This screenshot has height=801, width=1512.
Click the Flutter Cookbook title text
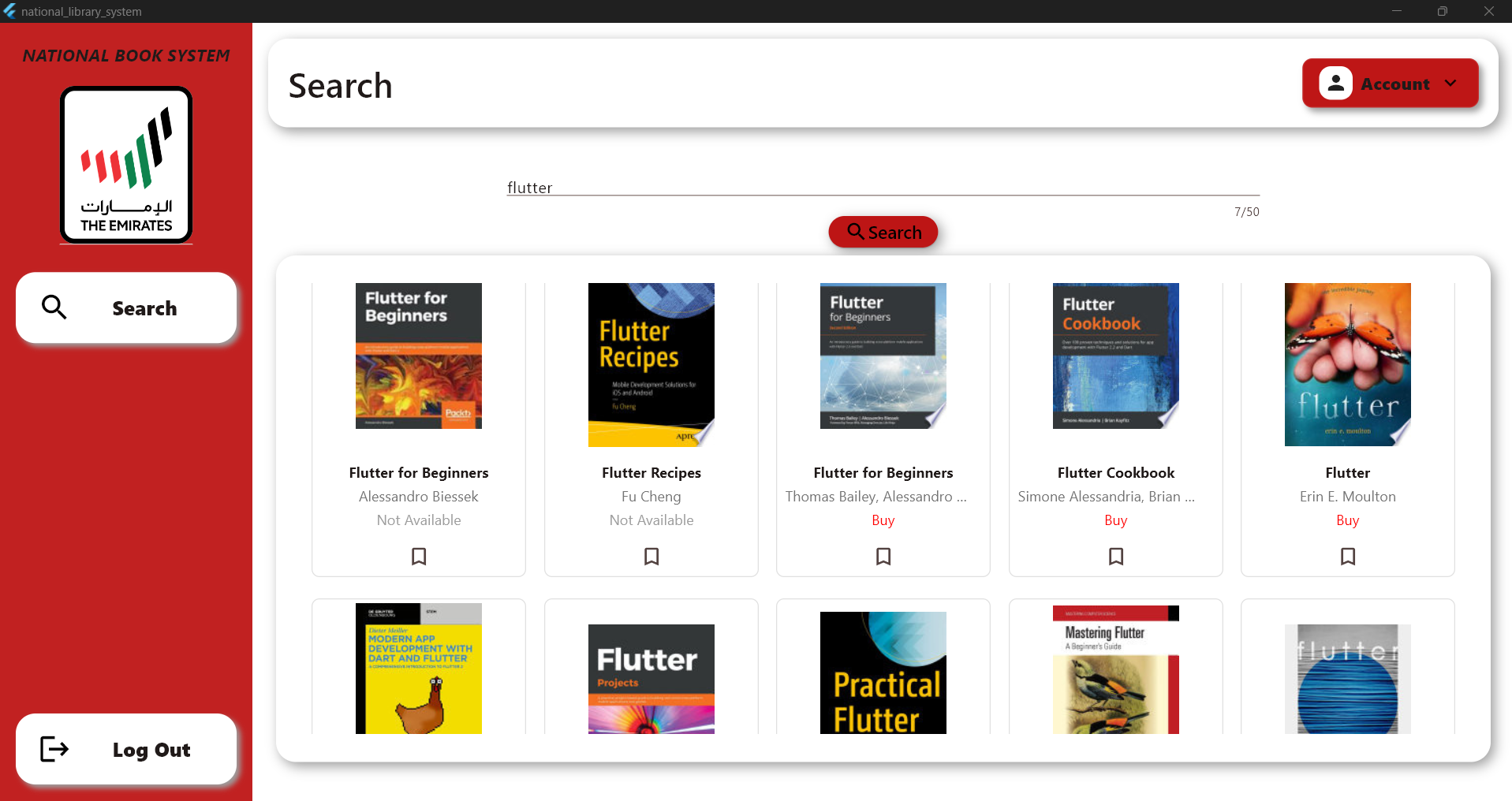1116,473
